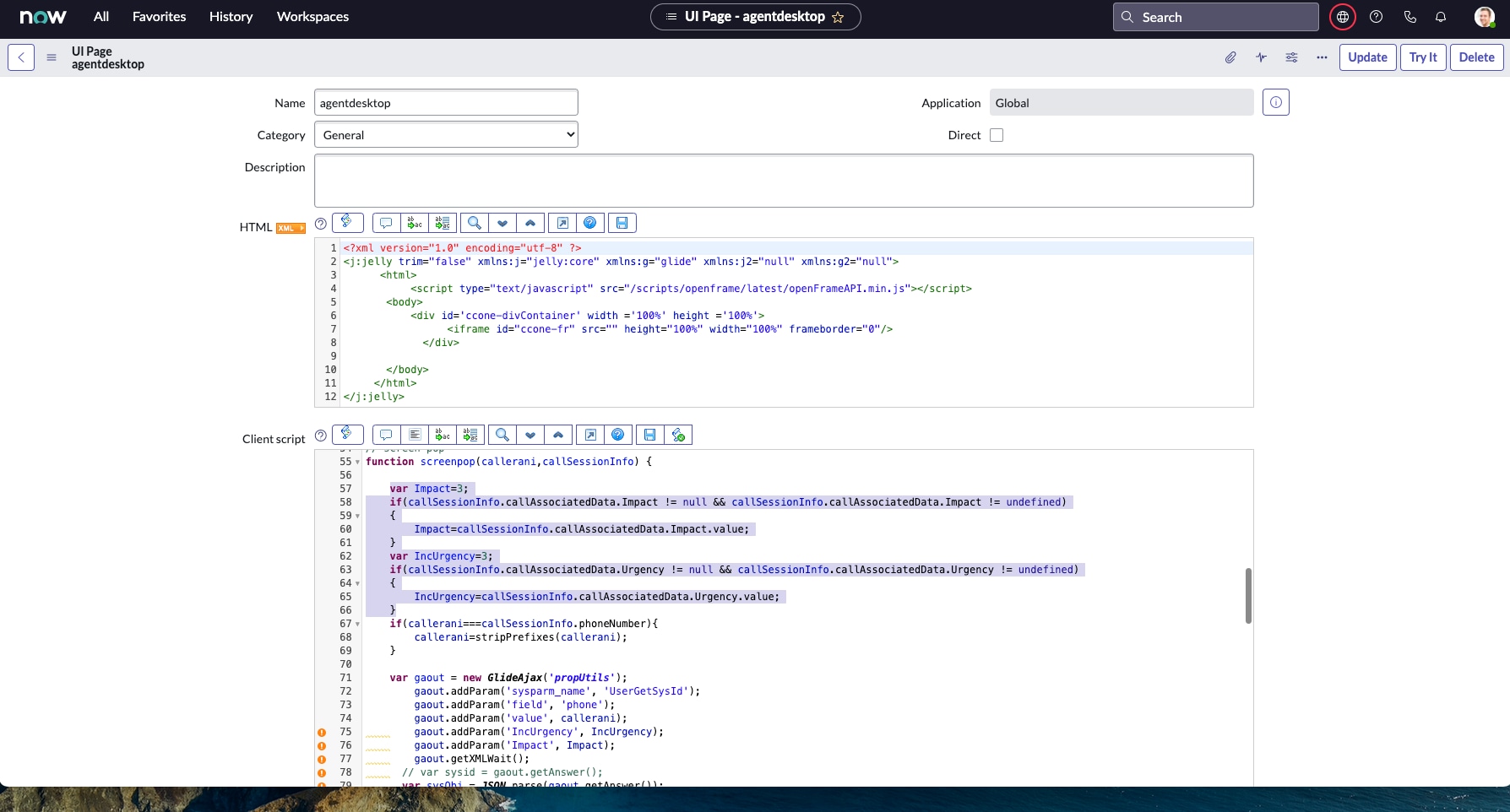Save the client script with the disk icon
The height and width of the screenshot is (812, 1510).
tap(649, 435)
